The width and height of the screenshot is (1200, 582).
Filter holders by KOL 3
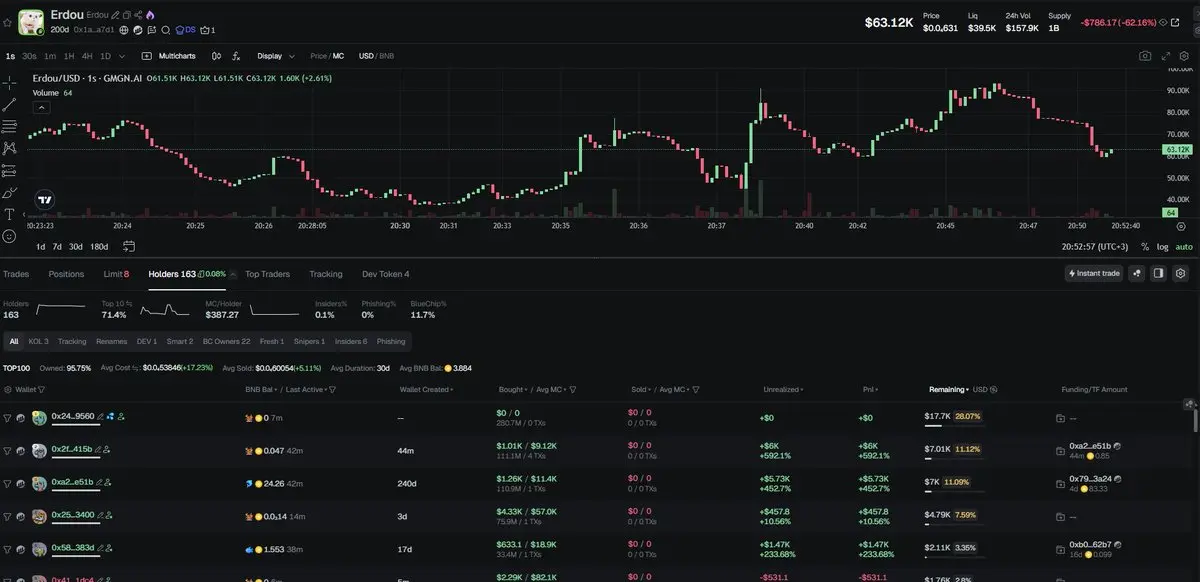click(x=39, y=342)
